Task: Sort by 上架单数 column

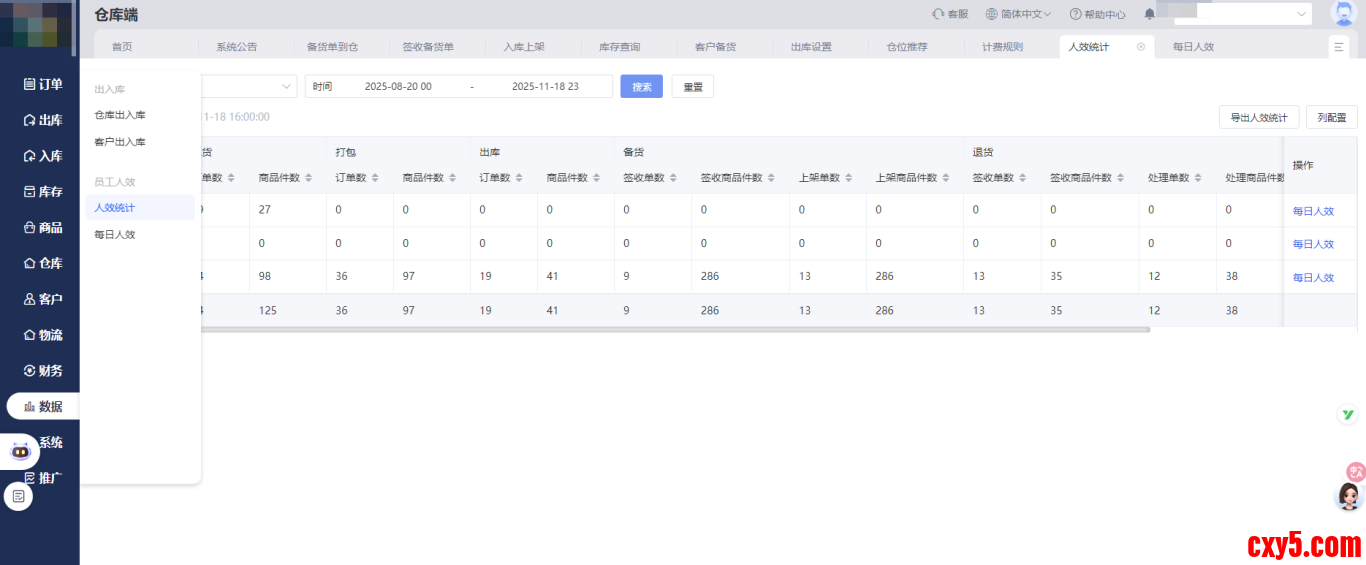Action: 846,178
